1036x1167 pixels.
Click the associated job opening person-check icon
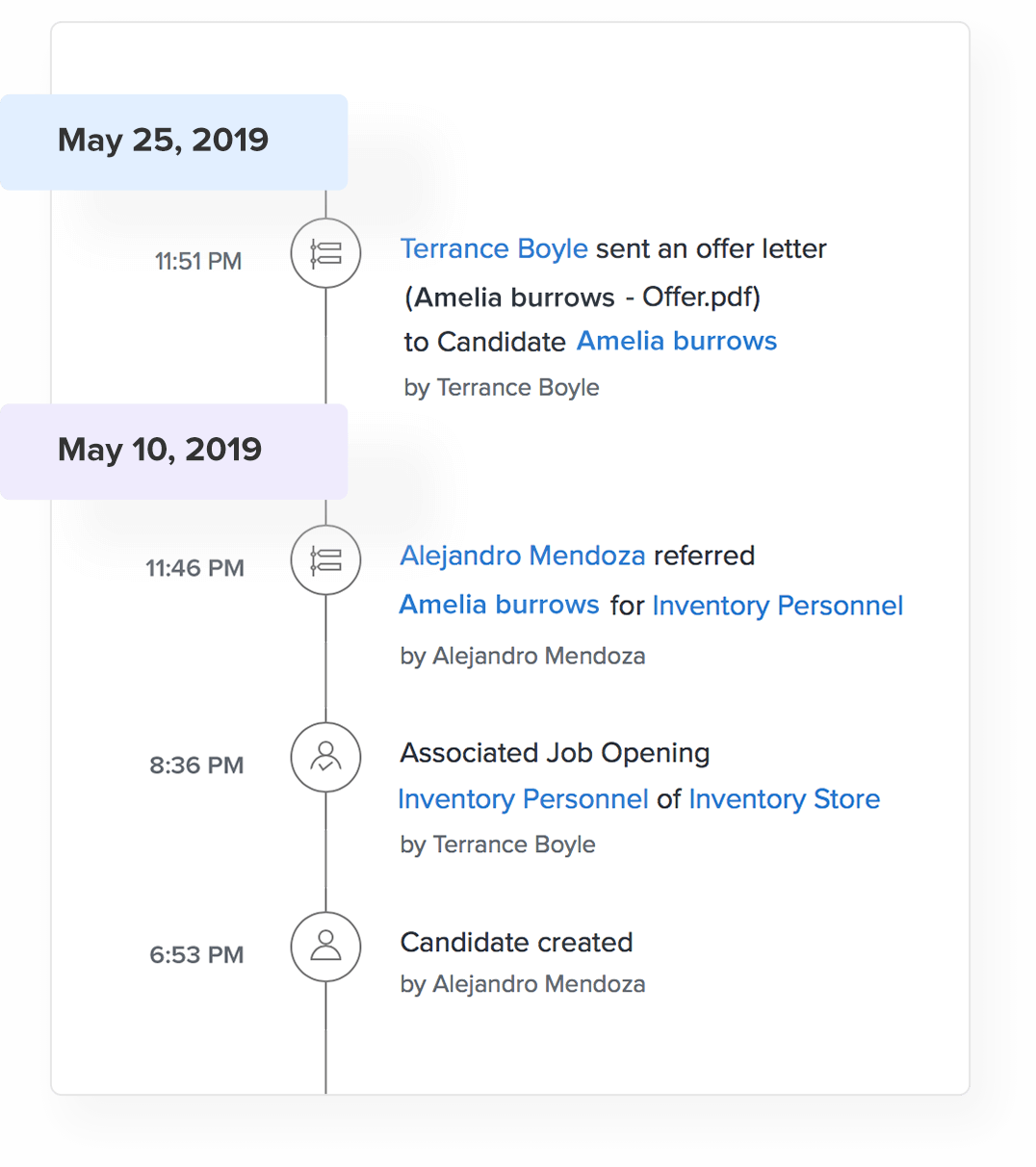pos(325,758)
